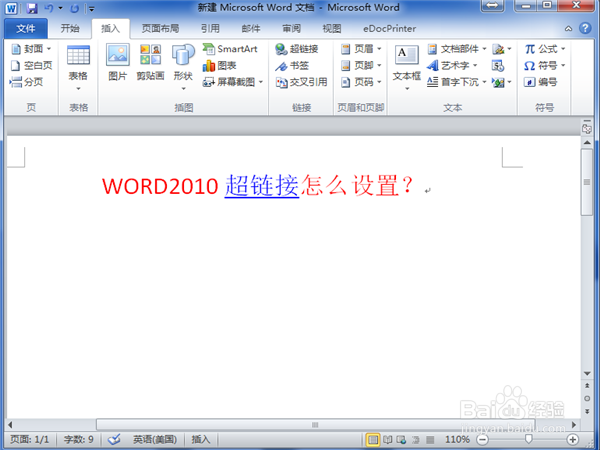Expand the 页眉 dropdown arrow
Viewport: 600px width, 450px height.
click(379, 49)
